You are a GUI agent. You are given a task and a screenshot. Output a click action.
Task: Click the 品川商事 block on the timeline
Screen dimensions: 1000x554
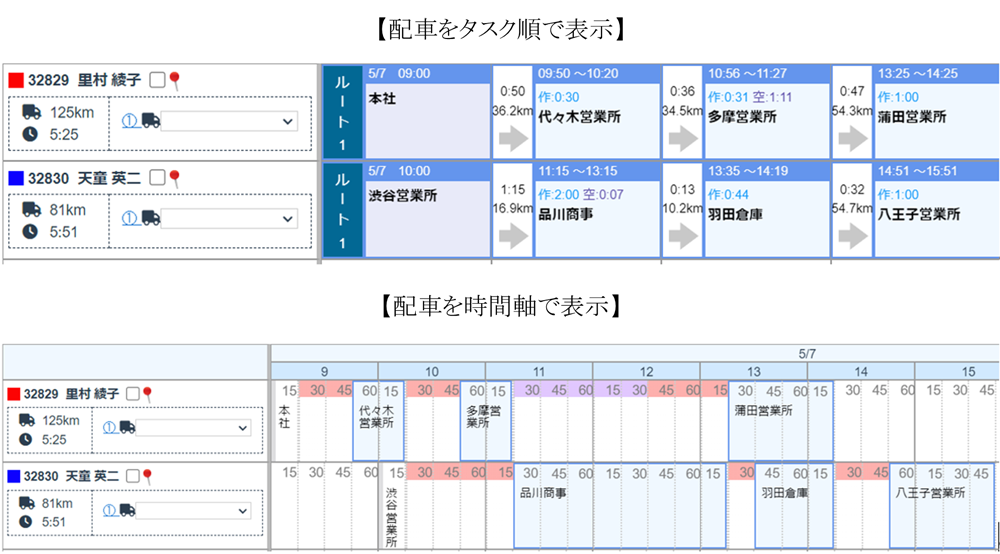coord(620,506)
